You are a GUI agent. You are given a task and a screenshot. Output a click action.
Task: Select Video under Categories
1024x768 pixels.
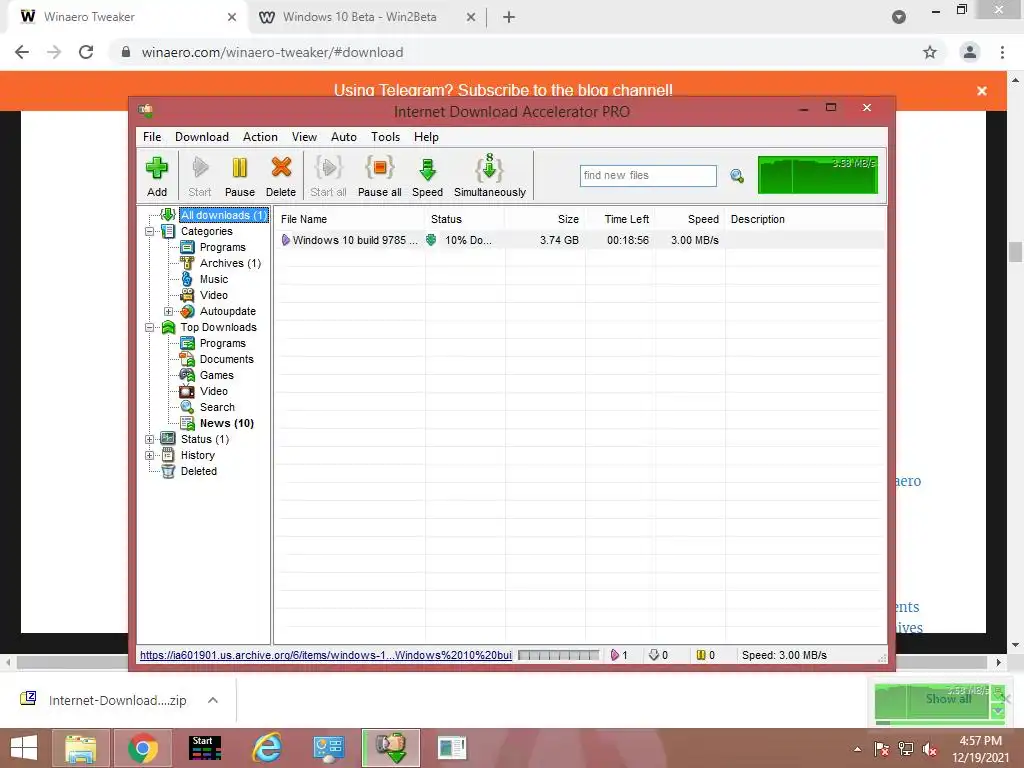click(x=214, y=295)
